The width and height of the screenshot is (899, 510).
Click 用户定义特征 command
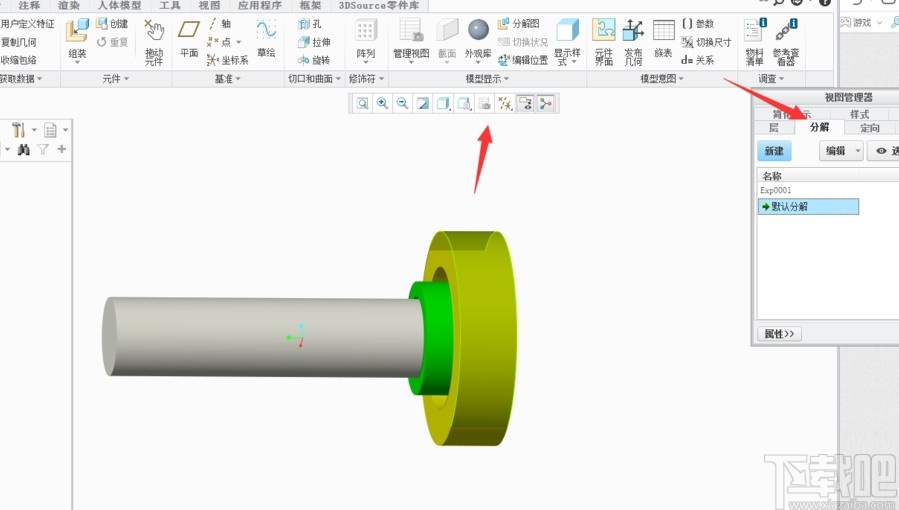click(28, 23)
